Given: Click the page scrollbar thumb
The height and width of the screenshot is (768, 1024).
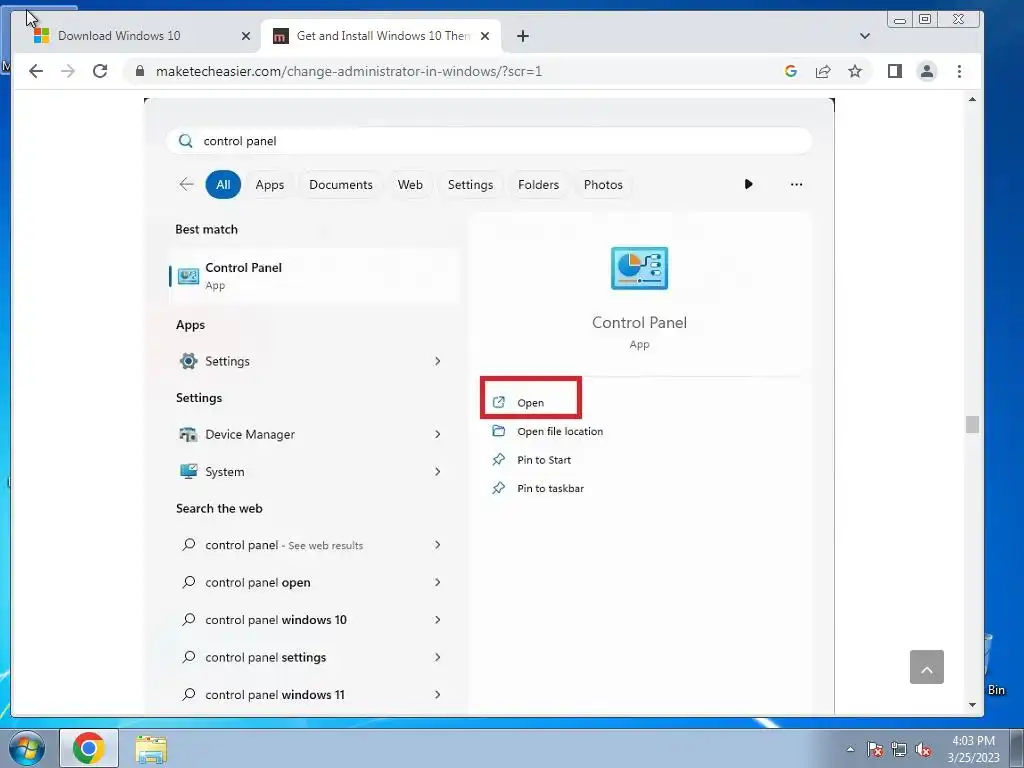Looking at the screenshot, I should pyautogui.click(x=972, y=424).
